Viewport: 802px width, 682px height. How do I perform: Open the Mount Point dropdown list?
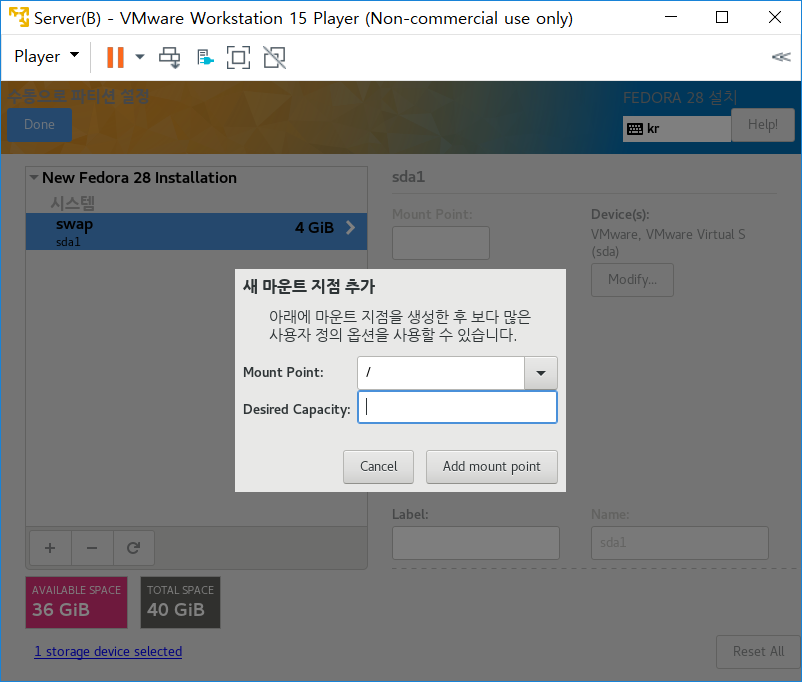pos(541,373)
